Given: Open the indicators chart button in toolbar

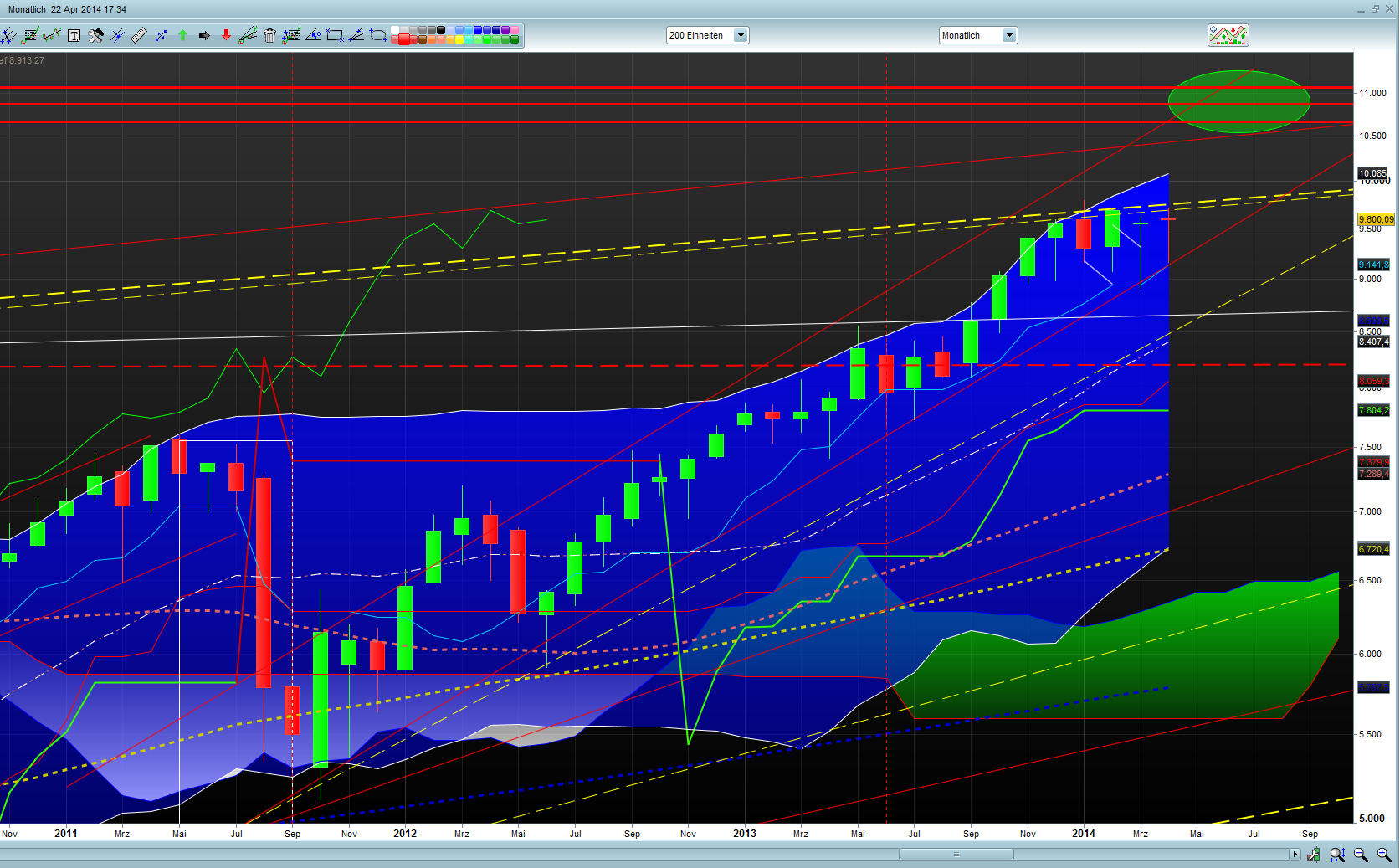Looking at the screenshot, I should click(1228, 35).
